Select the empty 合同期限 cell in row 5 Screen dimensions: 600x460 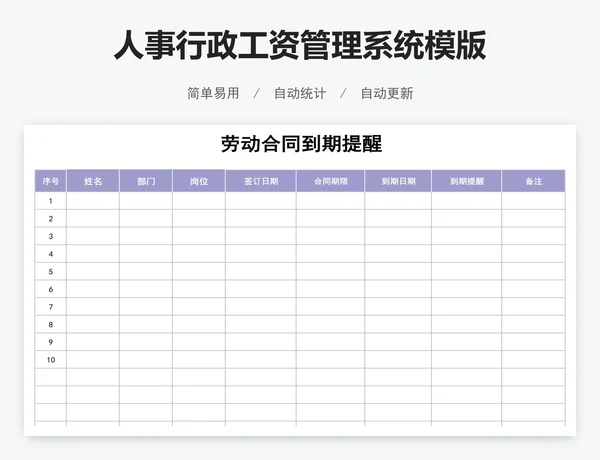tap(331, 271)
